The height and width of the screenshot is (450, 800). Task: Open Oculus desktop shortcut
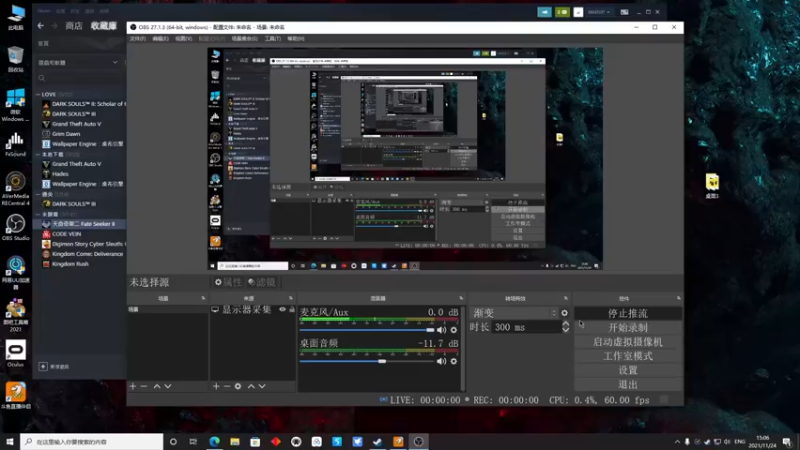[x=15, y=354]
